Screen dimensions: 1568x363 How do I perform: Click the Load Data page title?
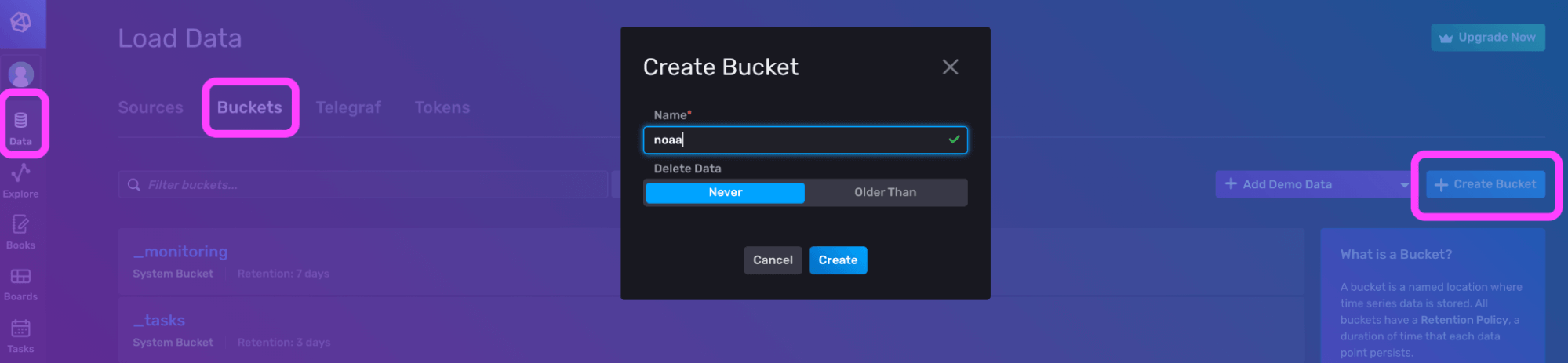pos(180,38)
